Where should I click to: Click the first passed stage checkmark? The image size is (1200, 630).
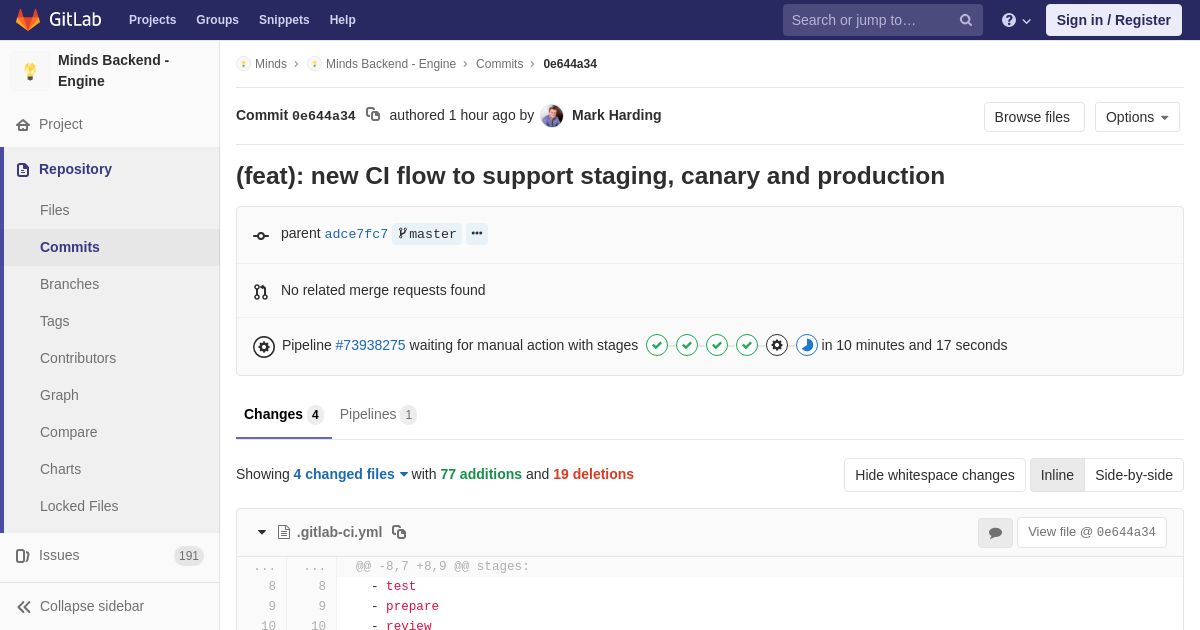(657, 345)
